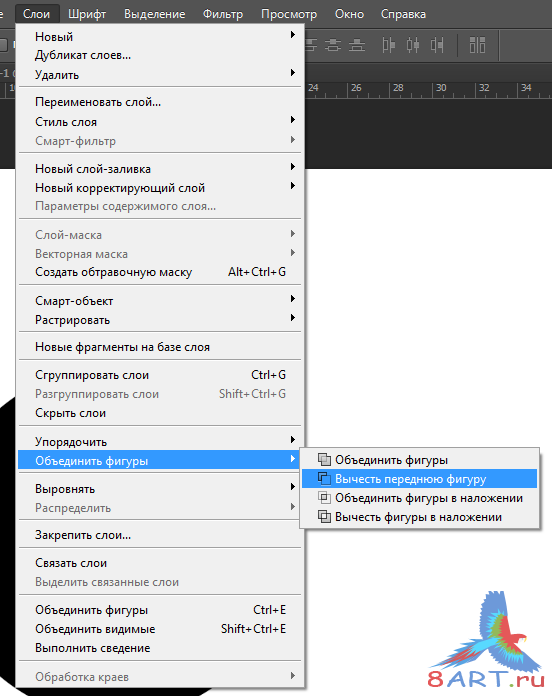Select Вычесть переднюю фигуру in submenu
The height and width of the screenshot is (696, 552).
tap(419, 478)
